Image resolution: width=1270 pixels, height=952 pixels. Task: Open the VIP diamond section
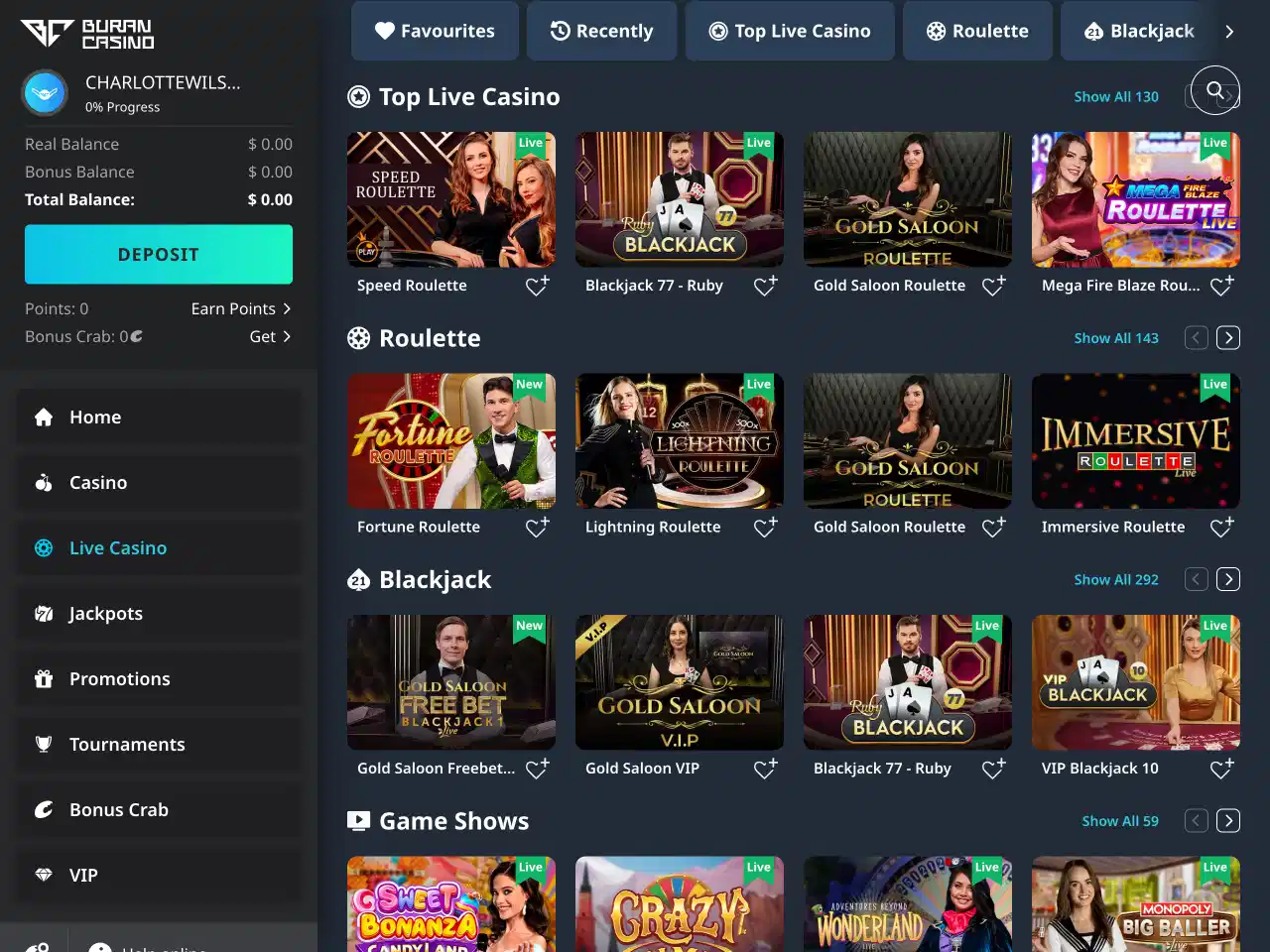click(x=83, y=876)
